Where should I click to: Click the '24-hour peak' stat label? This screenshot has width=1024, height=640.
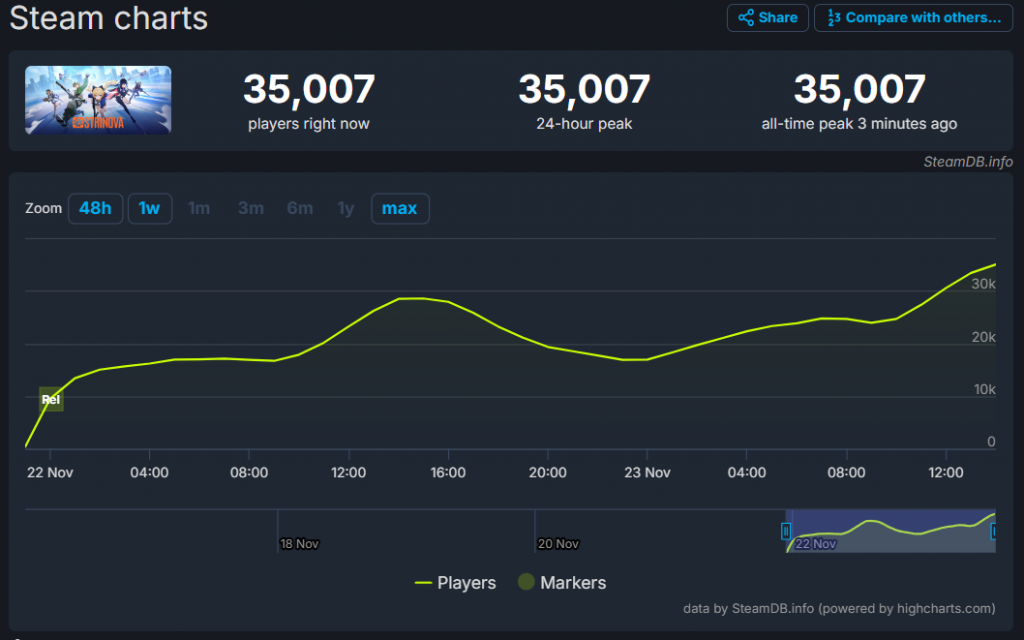[x=584, y=123]
